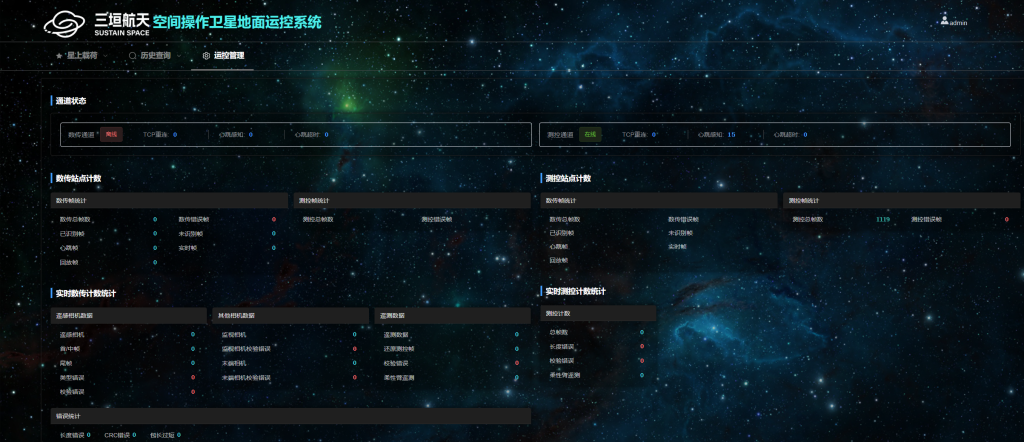Click the red 离线 status badge
Image resolution: width=1024 pixels, height=442 pixels.
[111, 134]
